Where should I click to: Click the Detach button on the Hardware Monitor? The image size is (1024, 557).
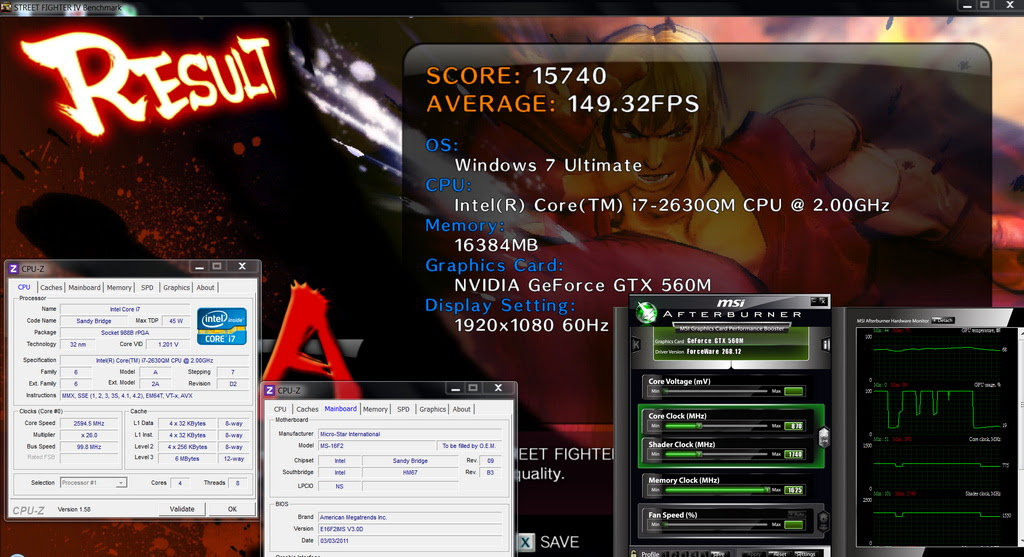pos(944,321)
